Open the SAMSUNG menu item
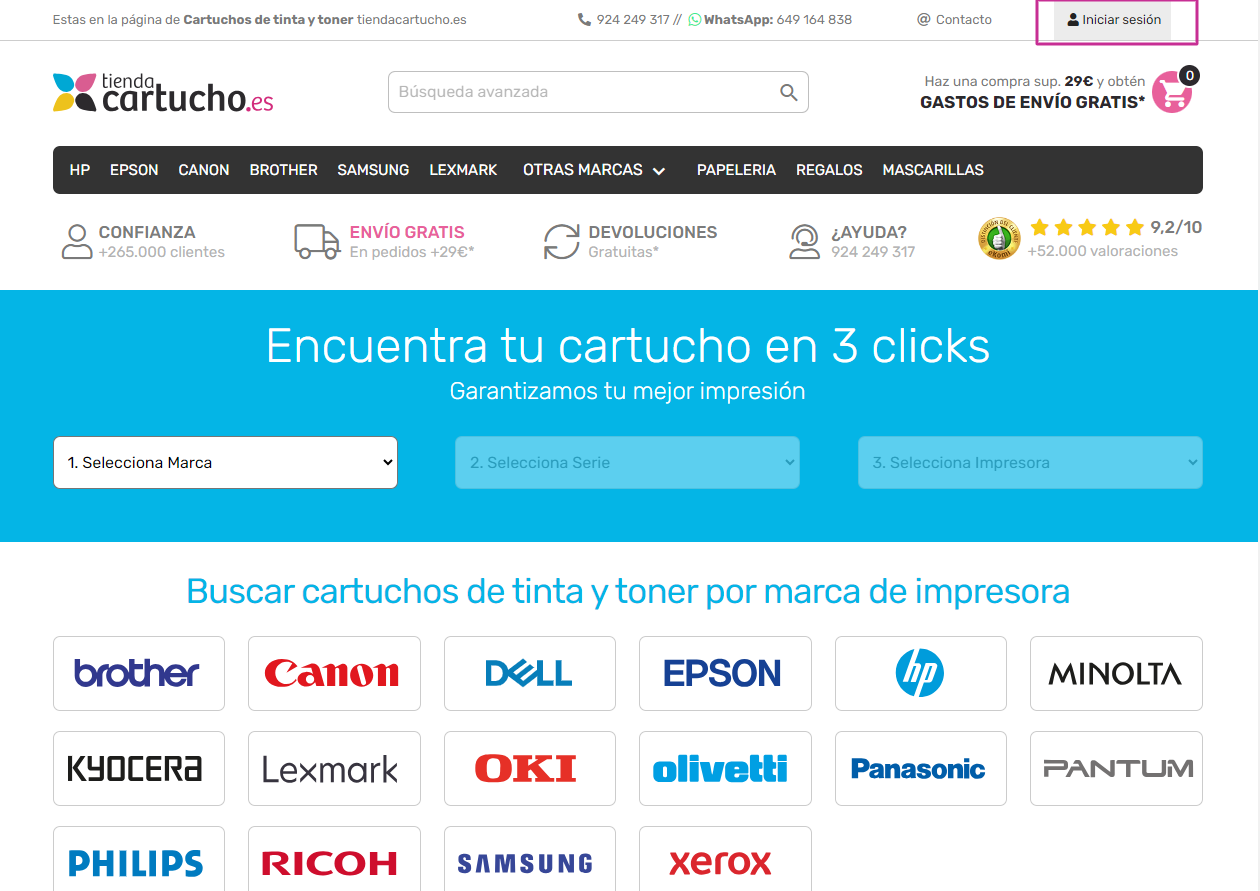Image resolution: width=1260 pixels, height=891 pixels. pyautogui.click(x=373, y=170)
